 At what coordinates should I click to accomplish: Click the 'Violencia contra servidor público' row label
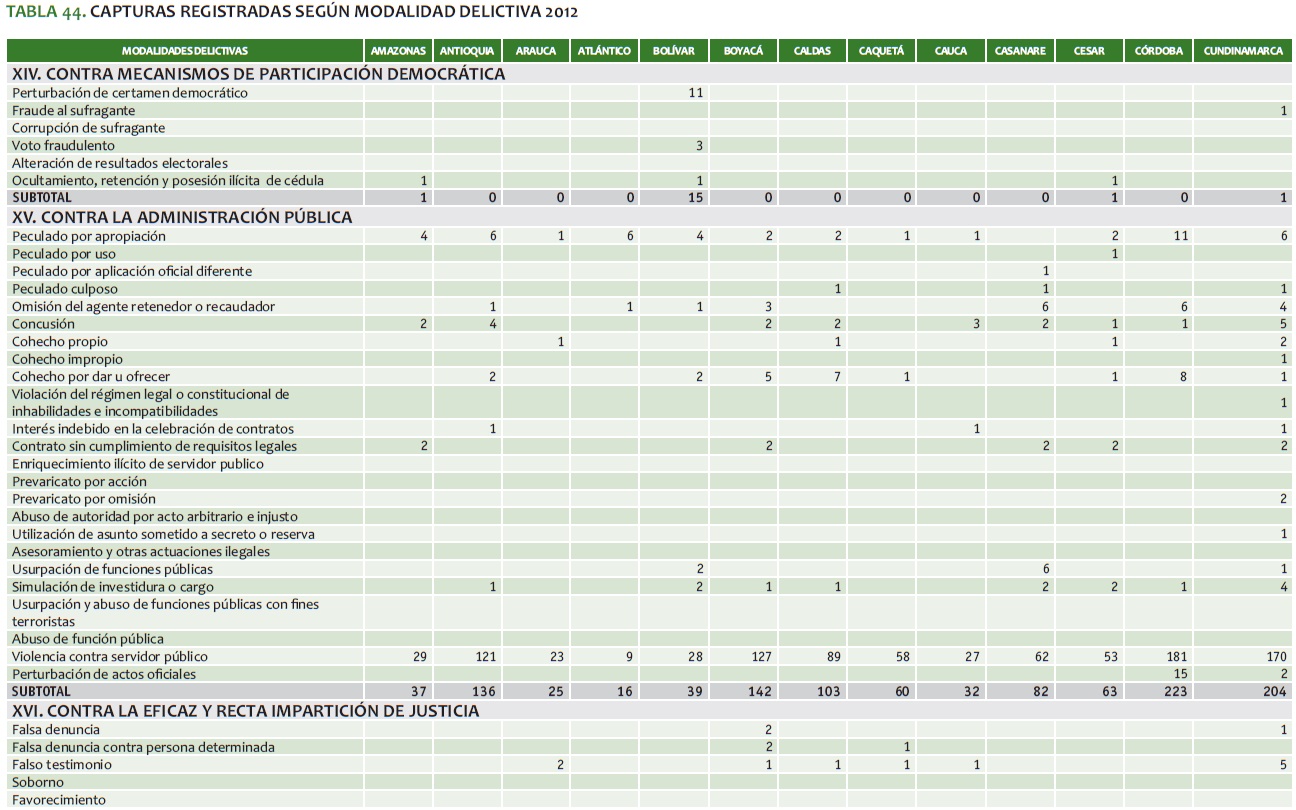point(110,657)
